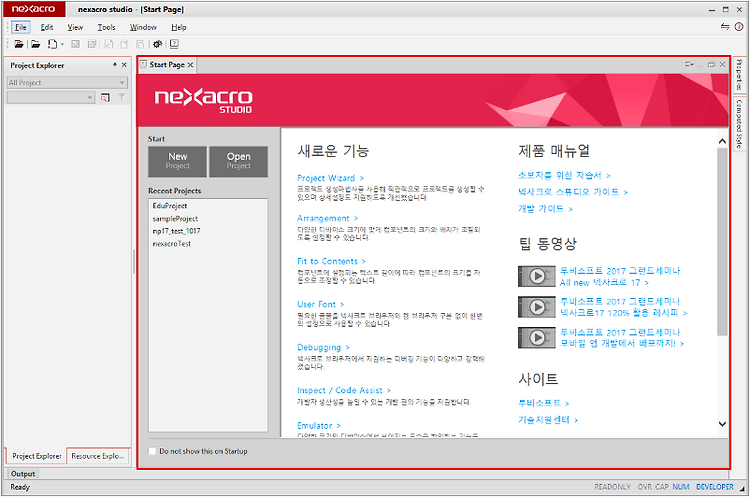This screenshot has height=497, width=750.
Task: Open the Arrangement link
Action: pyautogui.click(x=328, y=218)
